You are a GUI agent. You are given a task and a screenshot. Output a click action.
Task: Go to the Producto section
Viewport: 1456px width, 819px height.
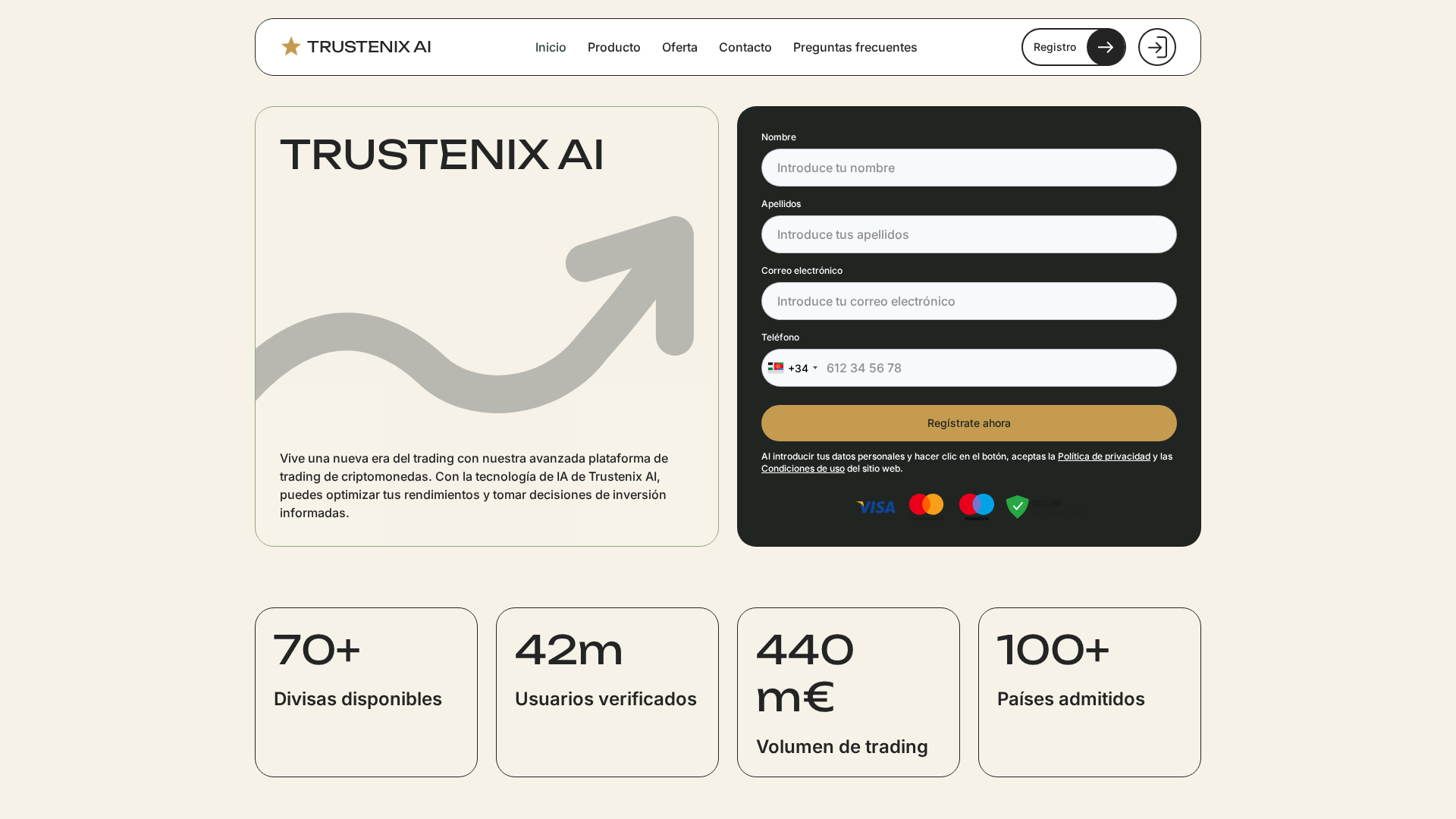614,47
